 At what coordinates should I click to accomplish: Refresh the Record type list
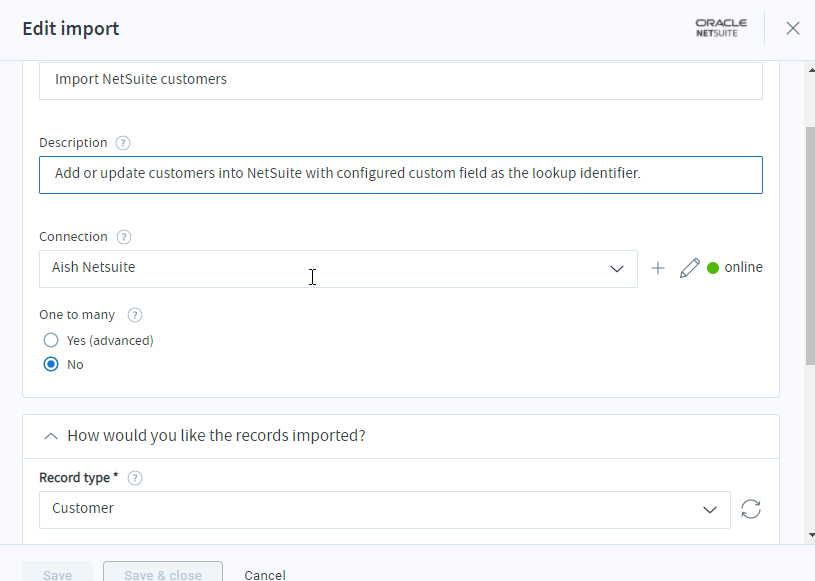(x=751, y=509)
